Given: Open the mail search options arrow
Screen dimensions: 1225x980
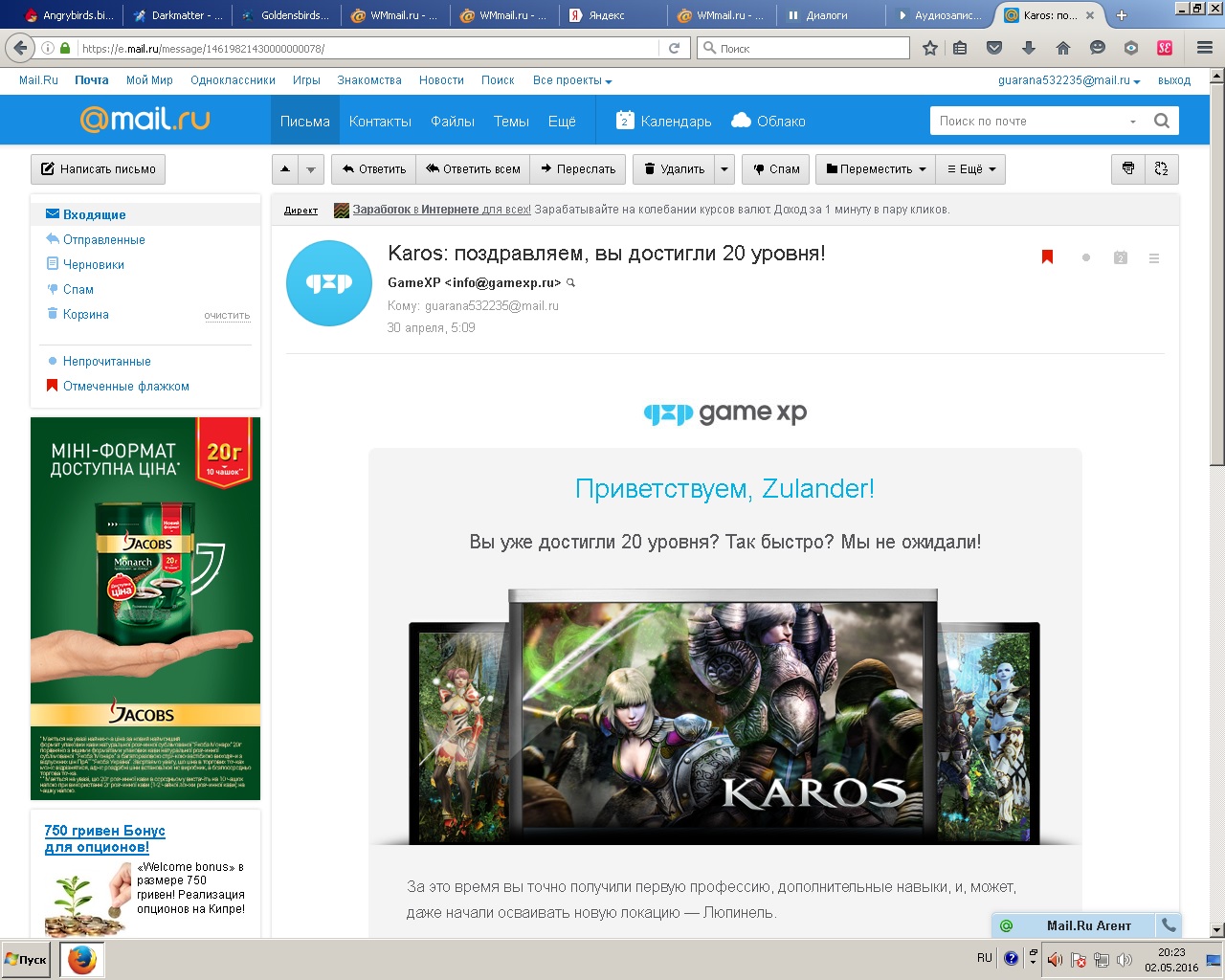Looking at the screenshot, I should point(1133,122).
